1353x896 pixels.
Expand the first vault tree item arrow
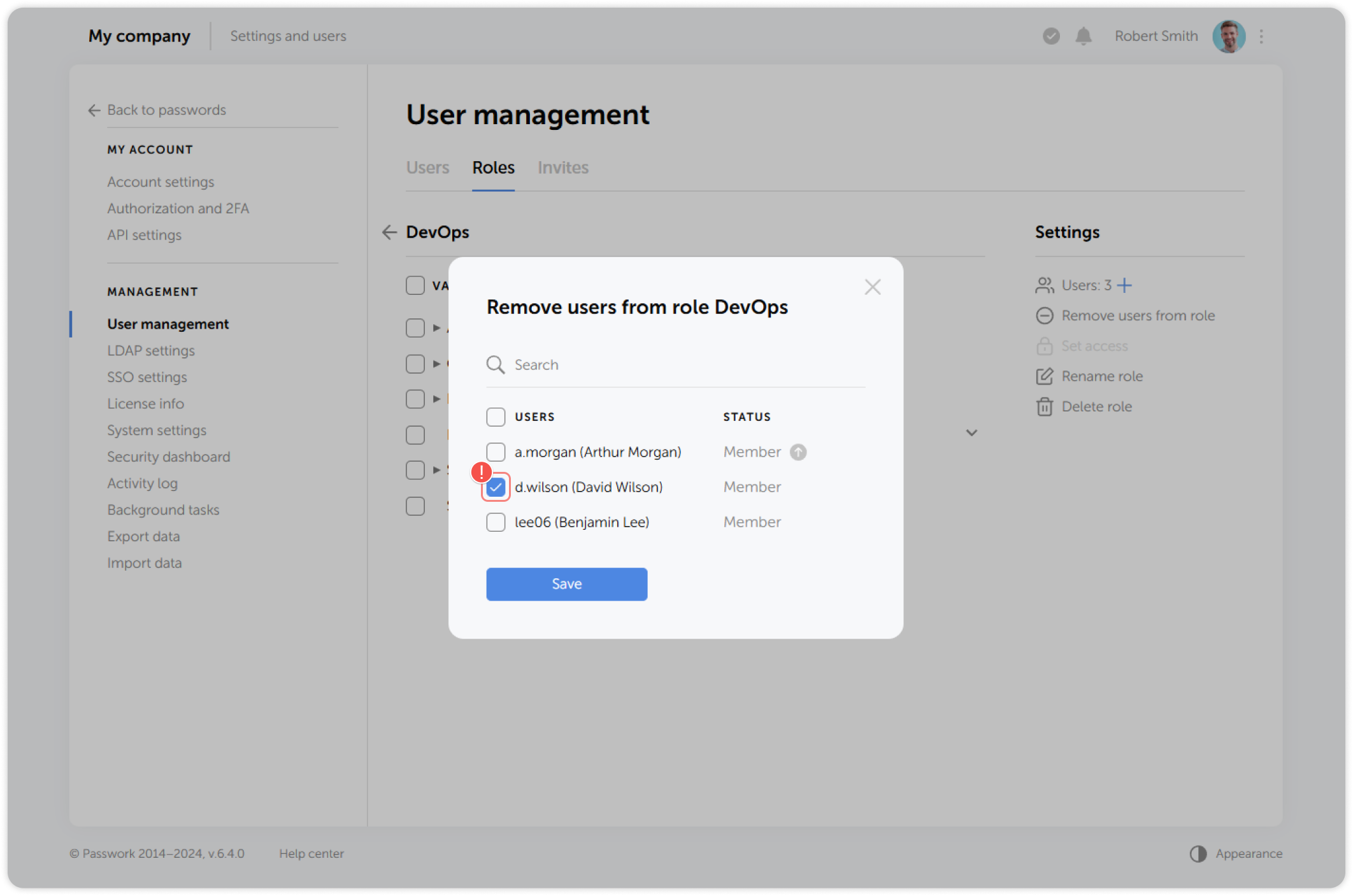[x=437, y=327]
